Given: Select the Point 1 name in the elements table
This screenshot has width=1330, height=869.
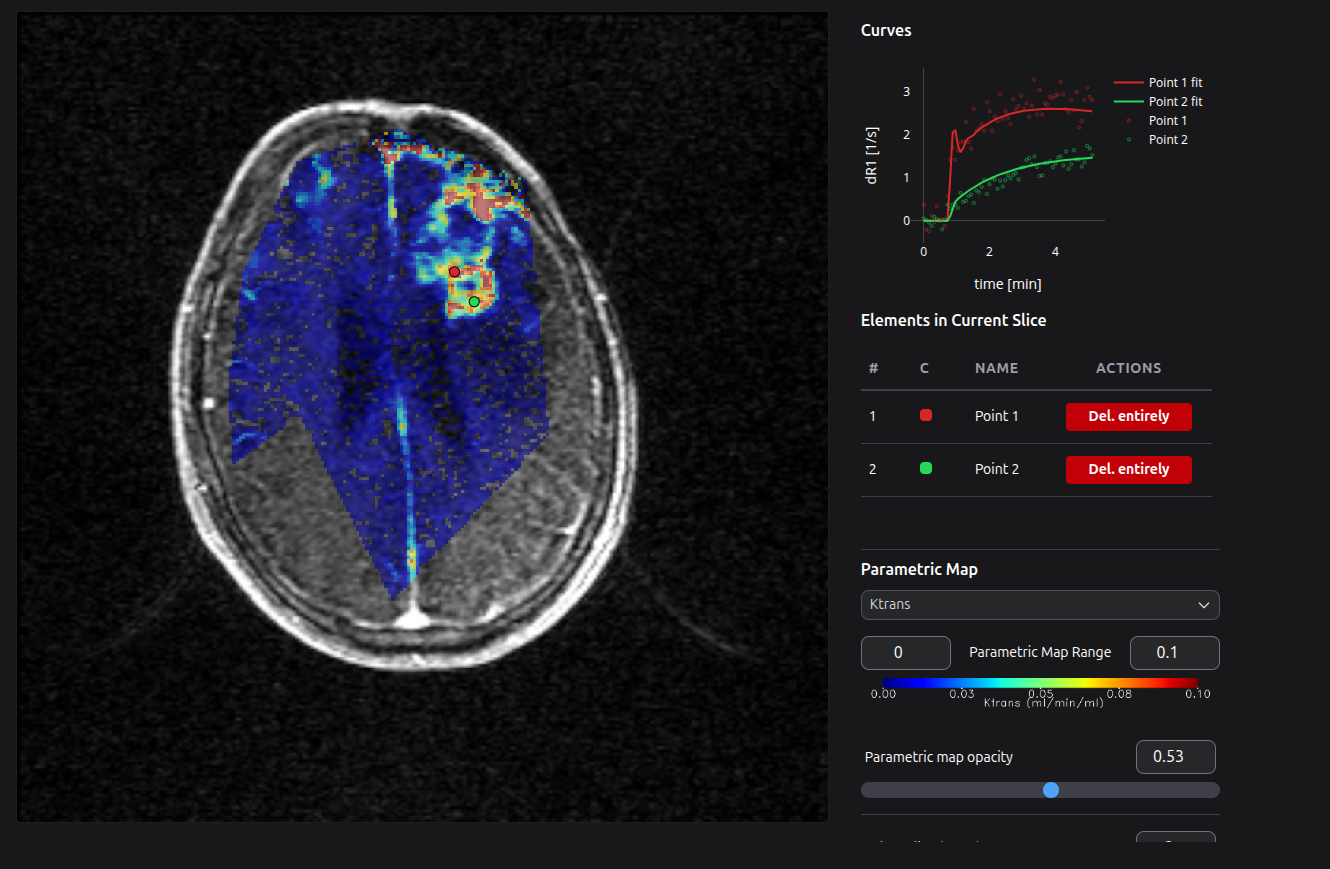Looking at the screenshot, I should pos(996,416).
